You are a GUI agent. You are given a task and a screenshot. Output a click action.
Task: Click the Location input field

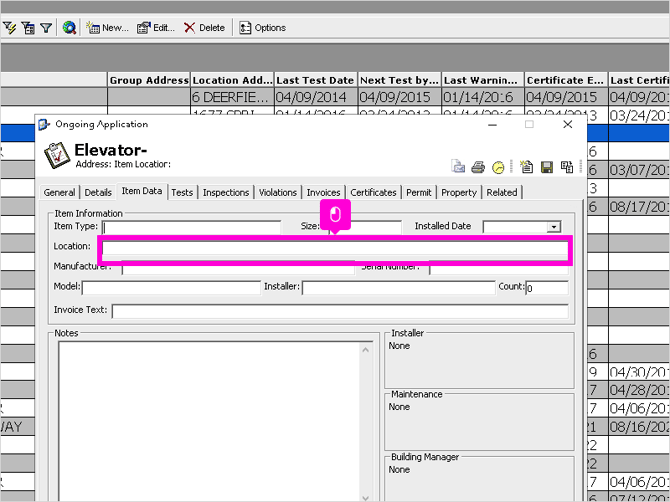[335, 249]
